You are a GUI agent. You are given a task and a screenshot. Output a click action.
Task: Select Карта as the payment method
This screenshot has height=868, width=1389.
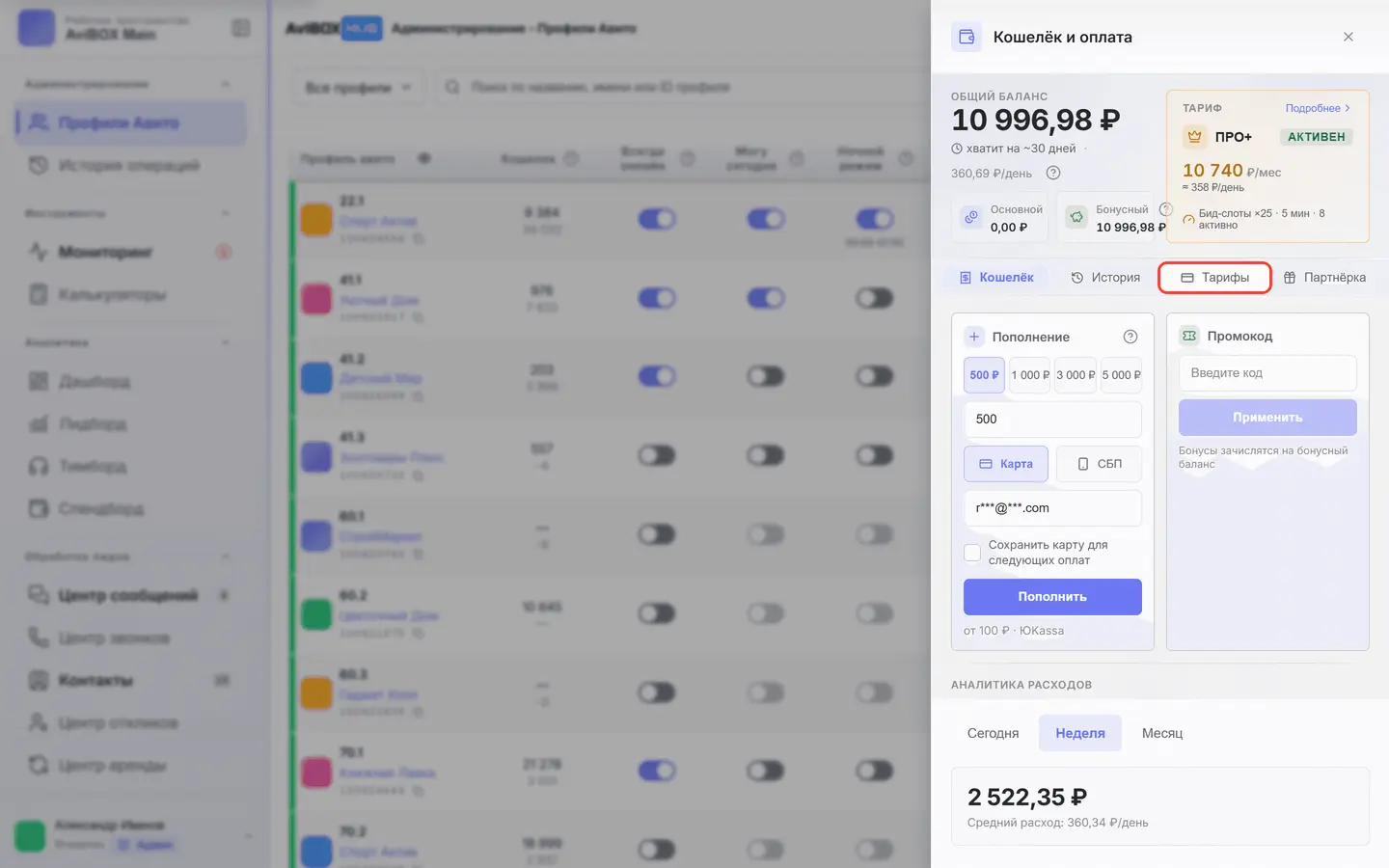(x=1006, y=464)
